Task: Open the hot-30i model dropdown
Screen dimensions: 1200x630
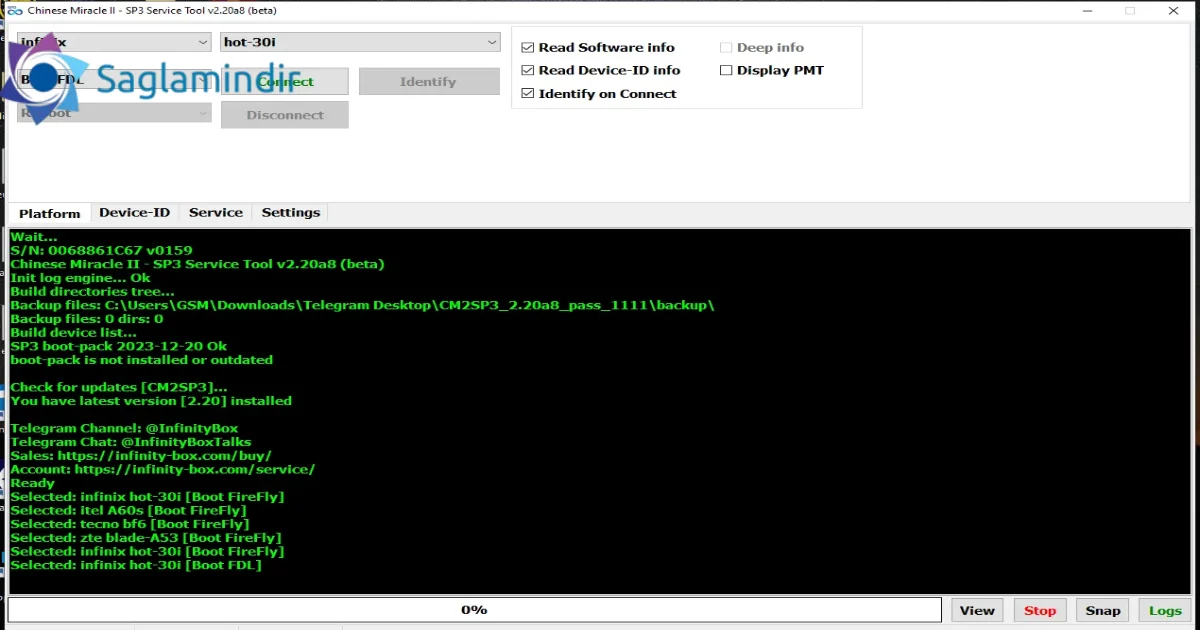Action: point(360,42)
